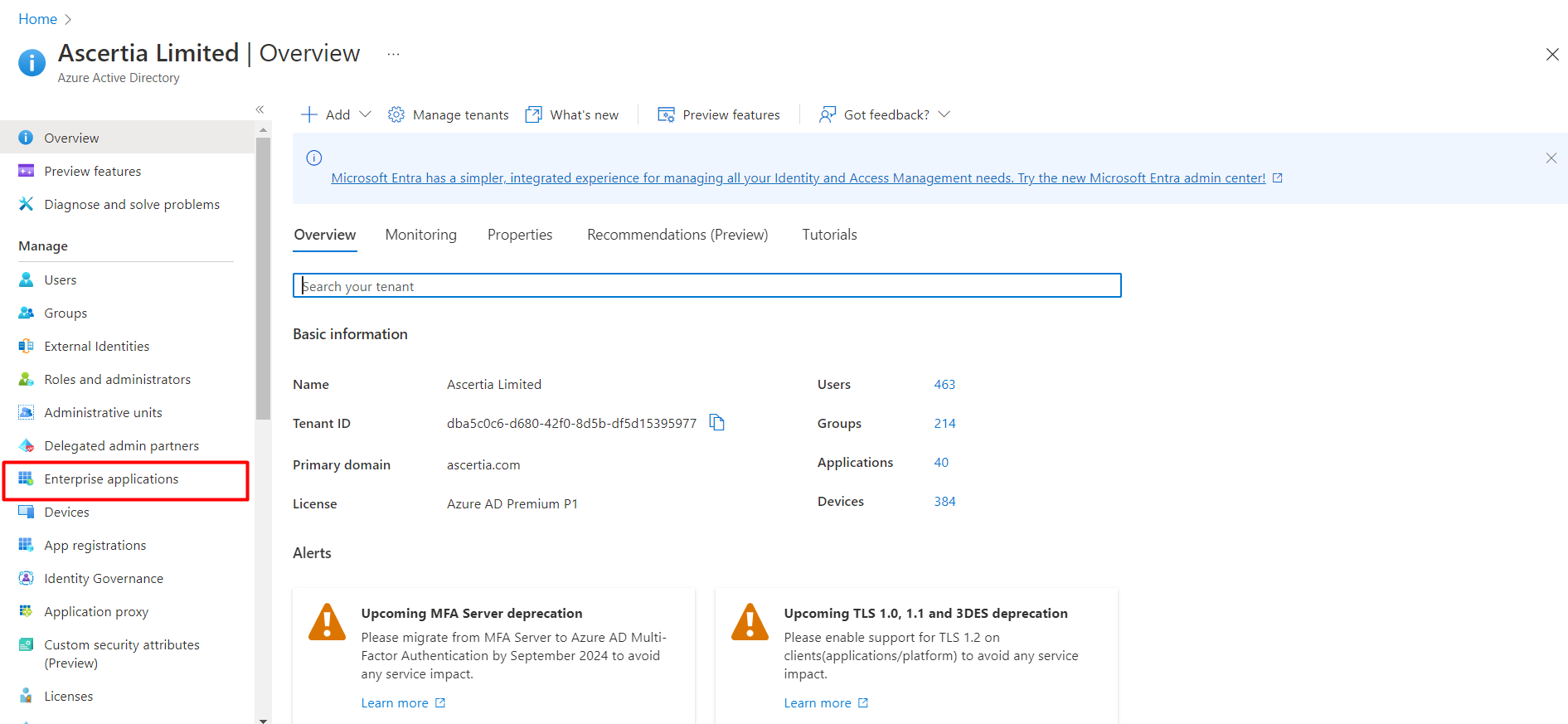This screenshot has height=724, width=1568.
Task: Click the Got feedback person icon
Action: [x=828, y=114]
